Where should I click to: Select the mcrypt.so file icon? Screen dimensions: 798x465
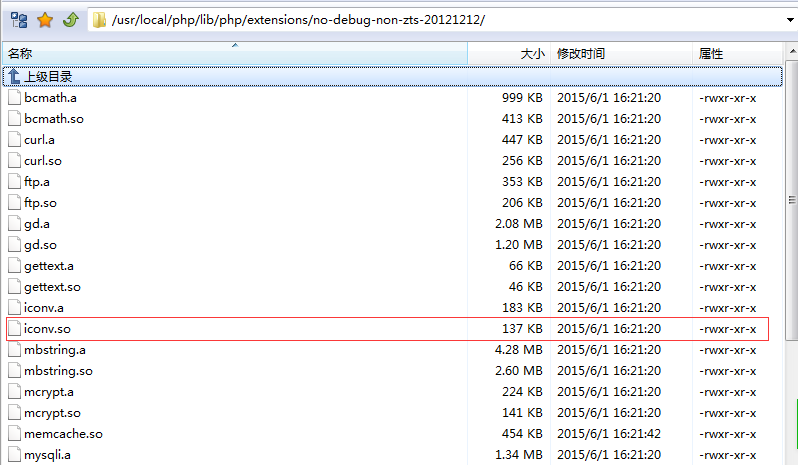(x=14, y=413)
